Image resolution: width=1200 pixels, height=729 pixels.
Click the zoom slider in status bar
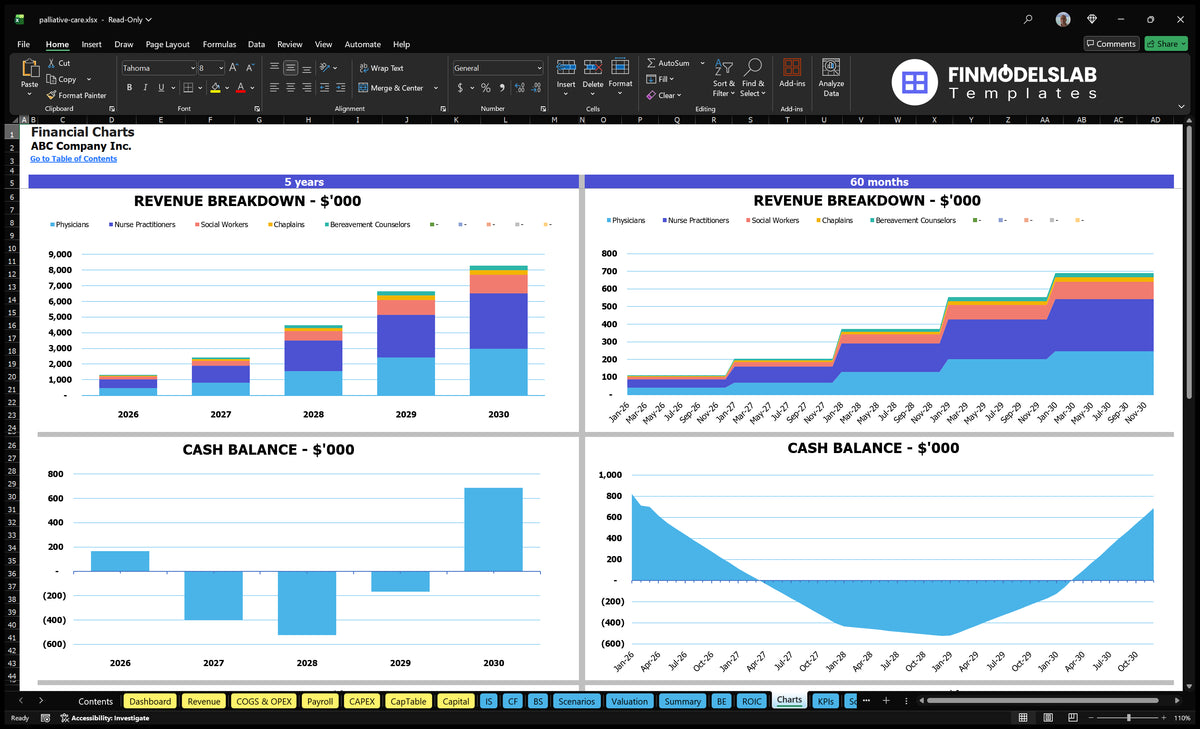(1128, 718)
